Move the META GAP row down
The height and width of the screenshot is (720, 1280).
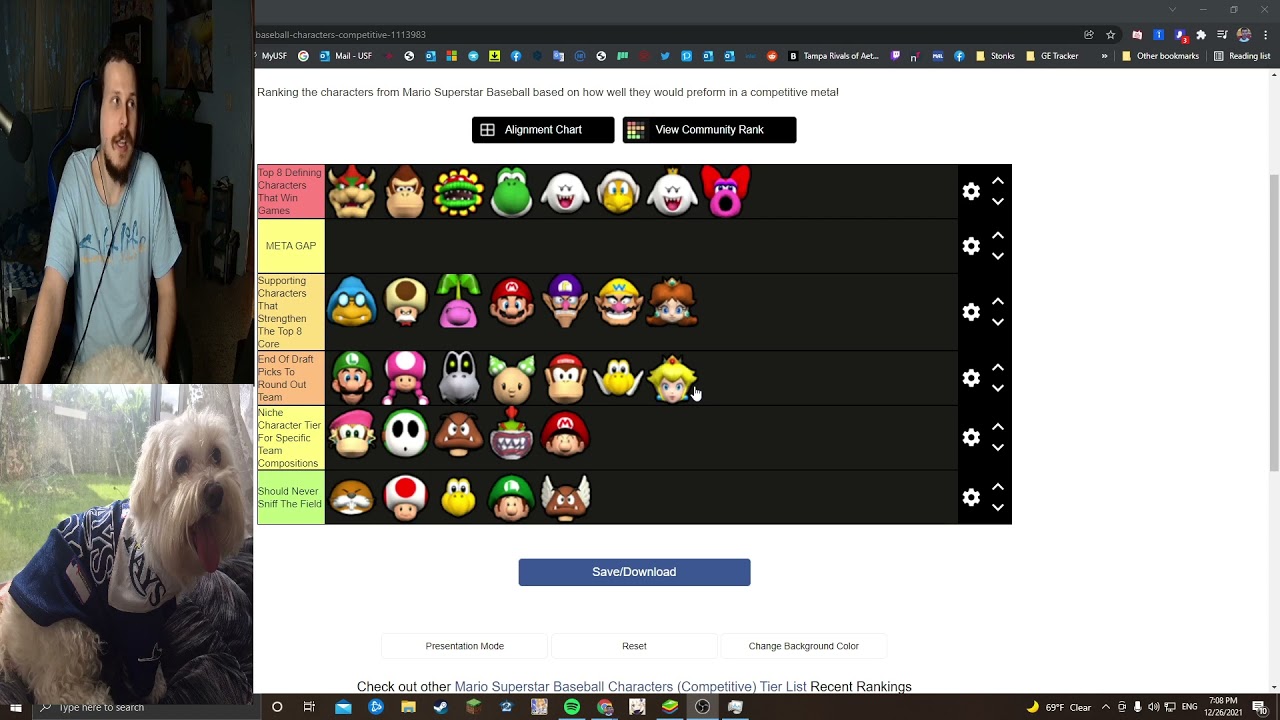tap(998, 256)
